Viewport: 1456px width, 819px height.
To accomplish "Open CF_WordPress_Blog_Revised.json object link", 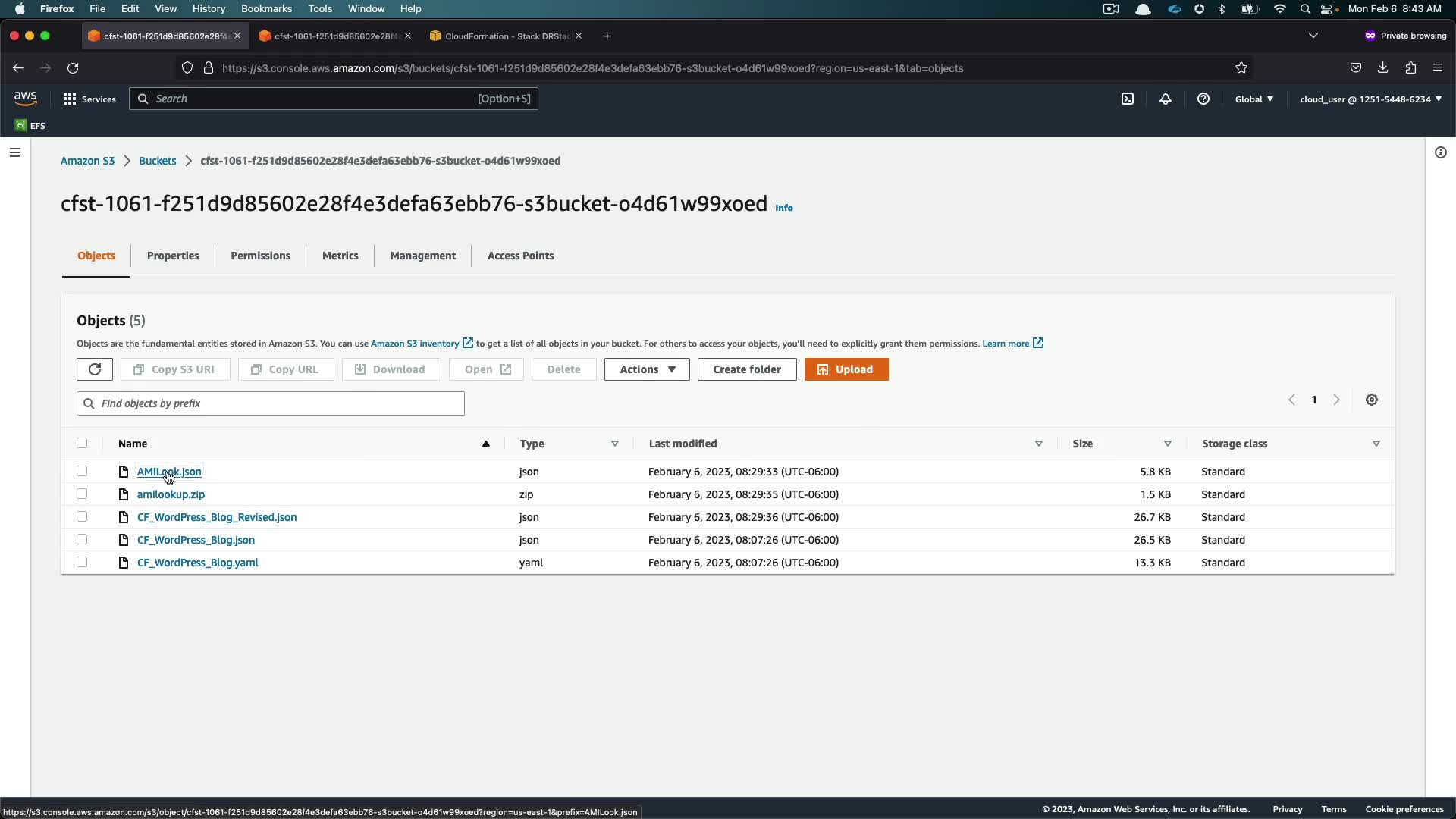I will coord(217,517).
